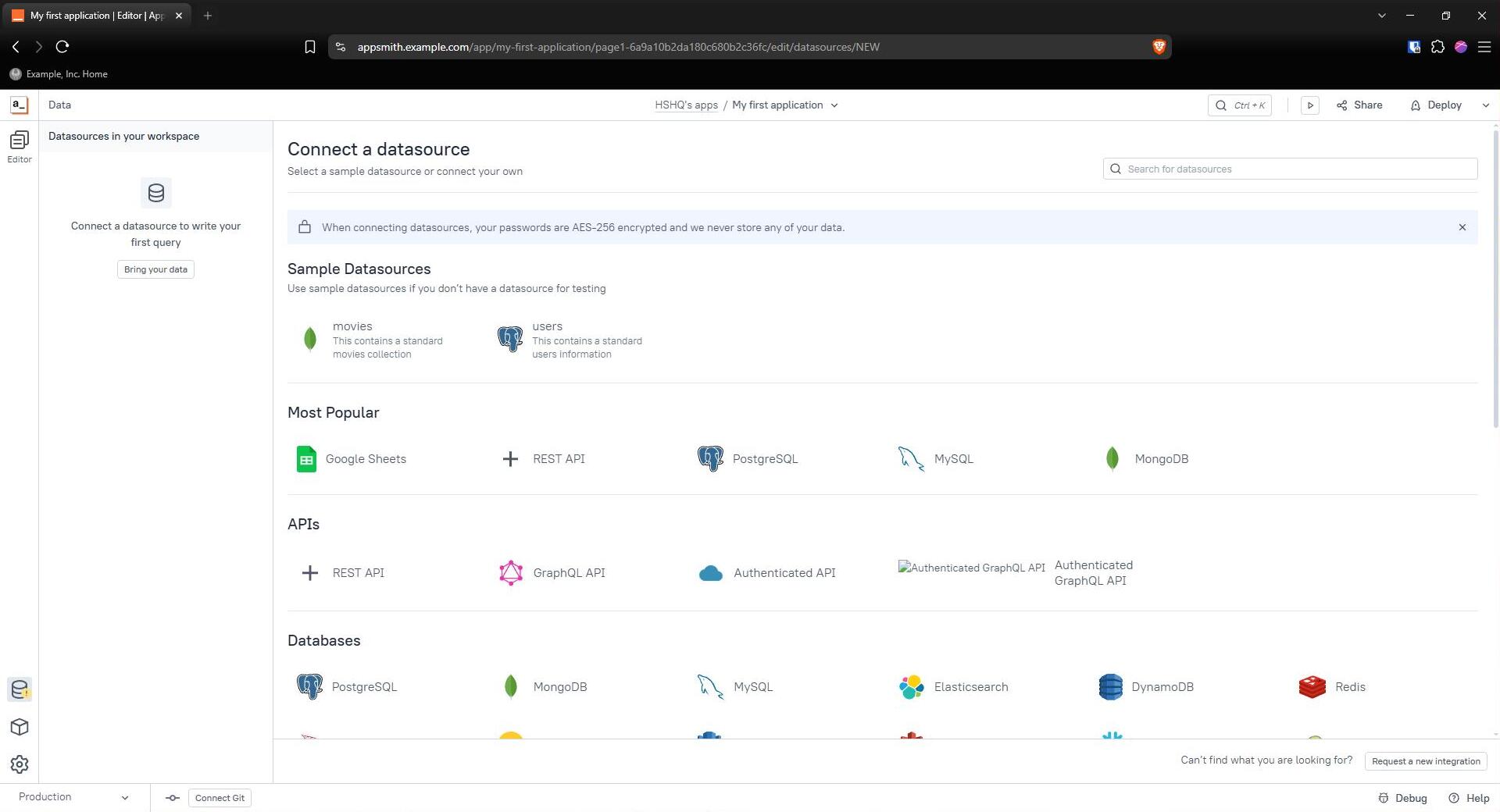Click the users sample datasource icon
This screenshot has width=1500, height=812.
(x=510, y=339)
